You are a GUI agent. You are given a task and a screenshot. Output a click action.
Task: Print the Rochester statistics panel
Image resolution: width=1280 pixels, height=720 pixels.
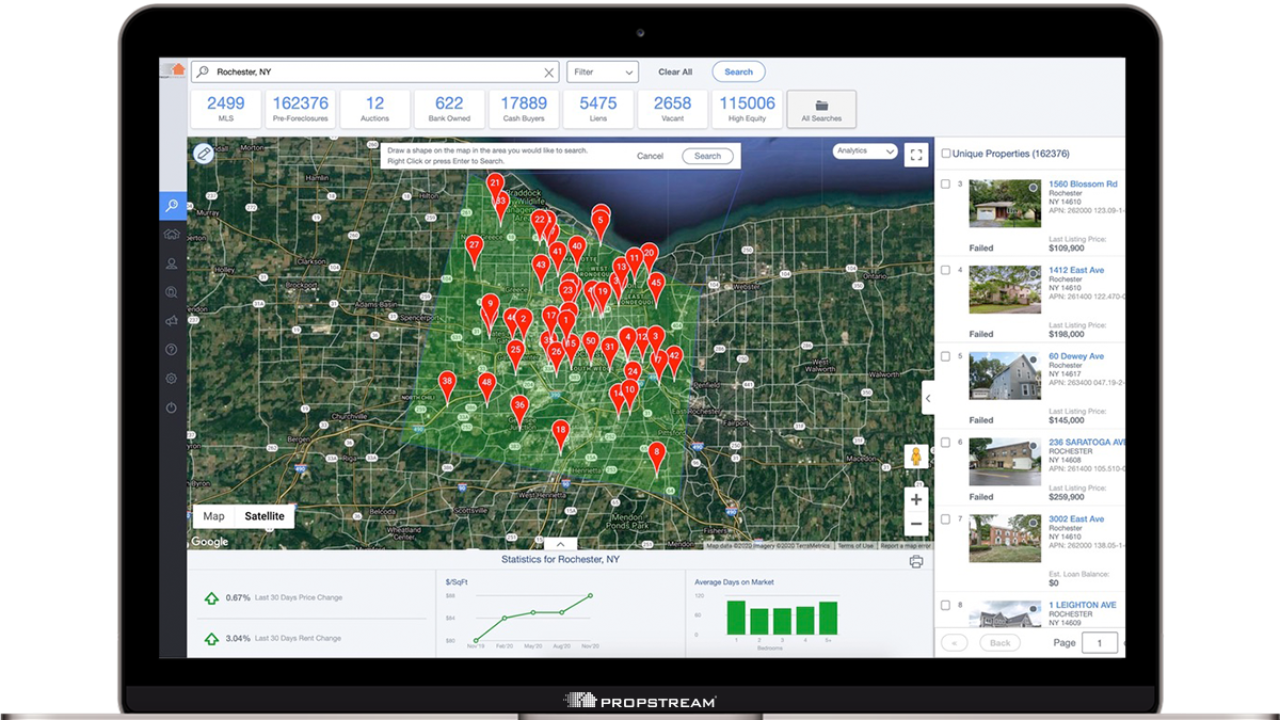[x=916, y=562]
